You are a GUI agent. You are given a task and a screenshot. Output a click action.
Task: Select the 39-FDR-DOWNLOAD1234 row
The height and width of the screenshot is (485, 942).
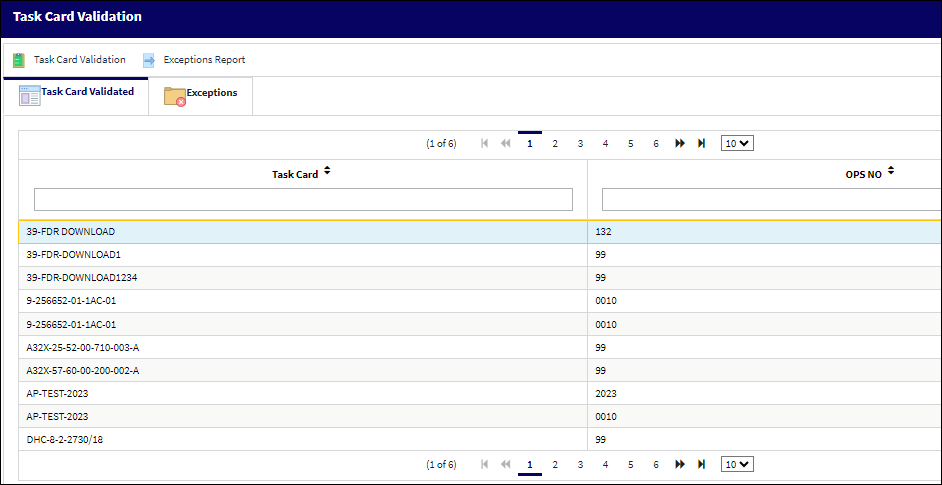(480, 278)
